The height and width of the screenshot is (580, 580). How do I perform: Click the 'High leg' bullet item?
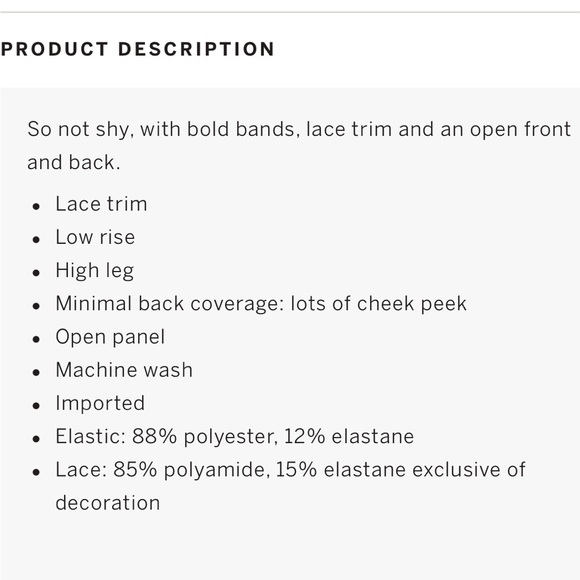click(95, 271)
